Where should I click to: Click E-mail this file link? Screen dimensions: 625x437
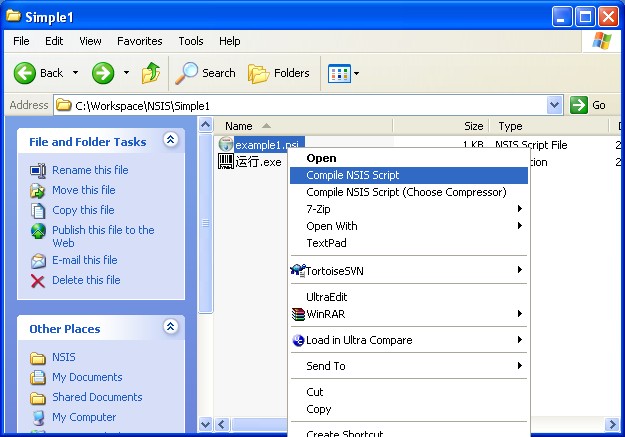coord(85,260)
